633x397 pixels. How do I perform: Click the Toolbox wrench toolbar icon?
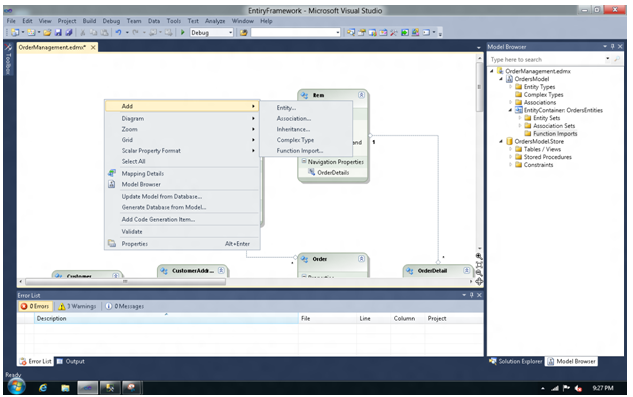tap(394, 32)
